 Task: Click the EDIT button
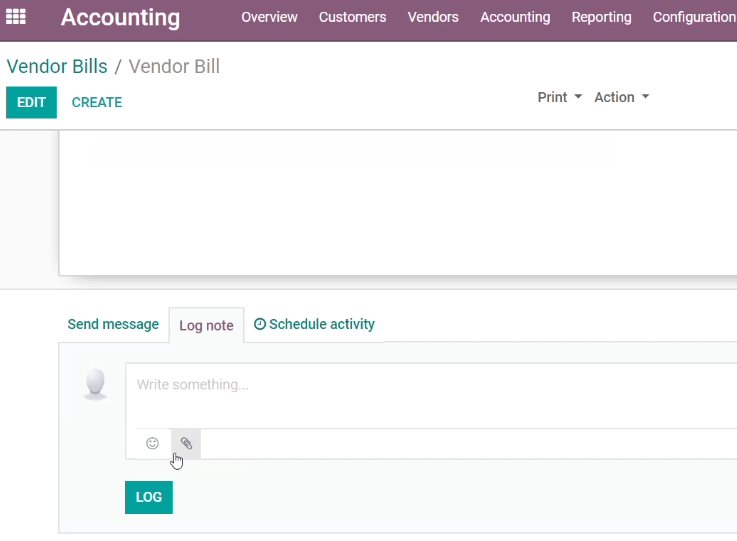click(31, 102)
